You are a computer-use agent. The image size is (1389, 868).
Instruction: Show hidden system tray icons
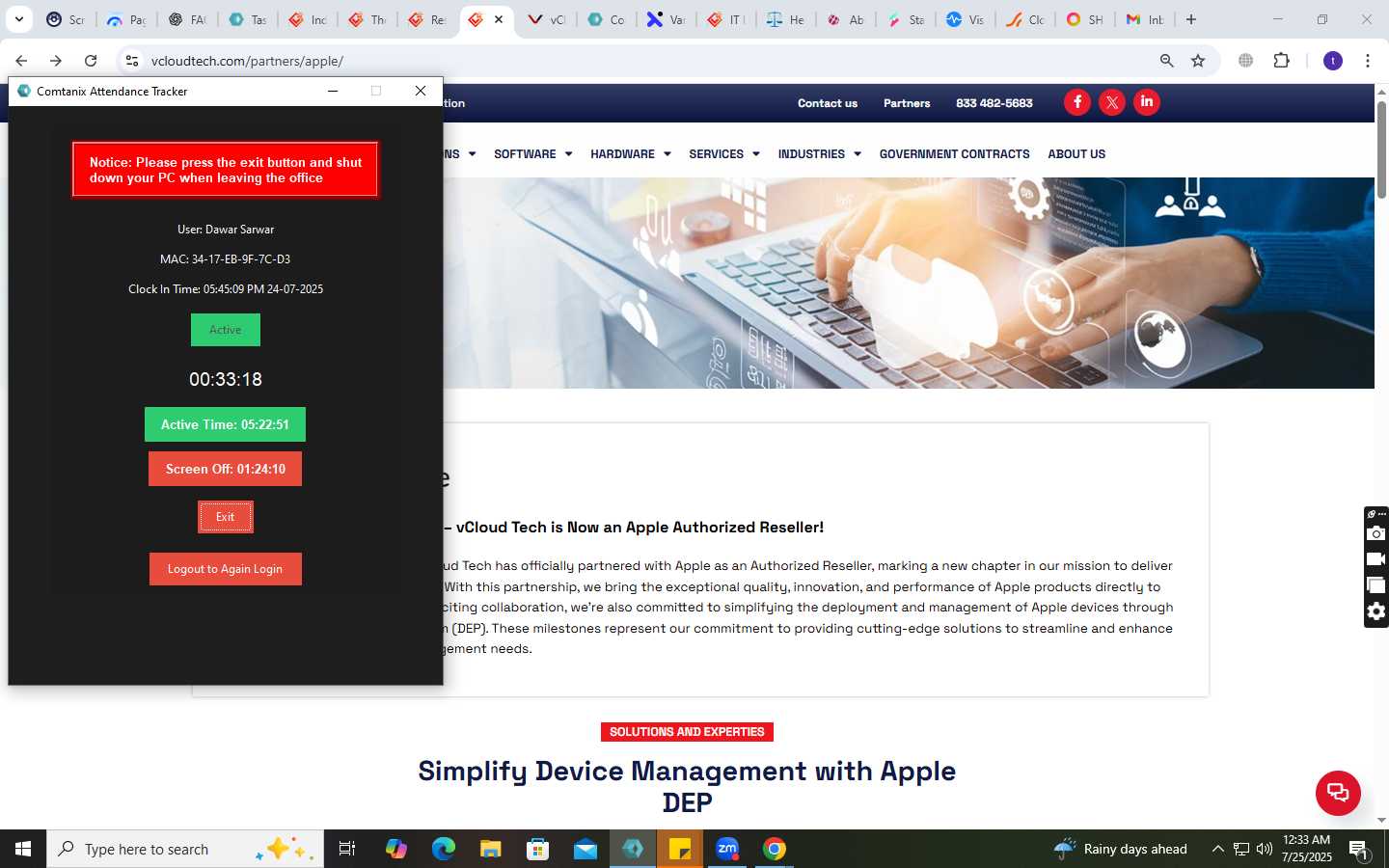1217,849
